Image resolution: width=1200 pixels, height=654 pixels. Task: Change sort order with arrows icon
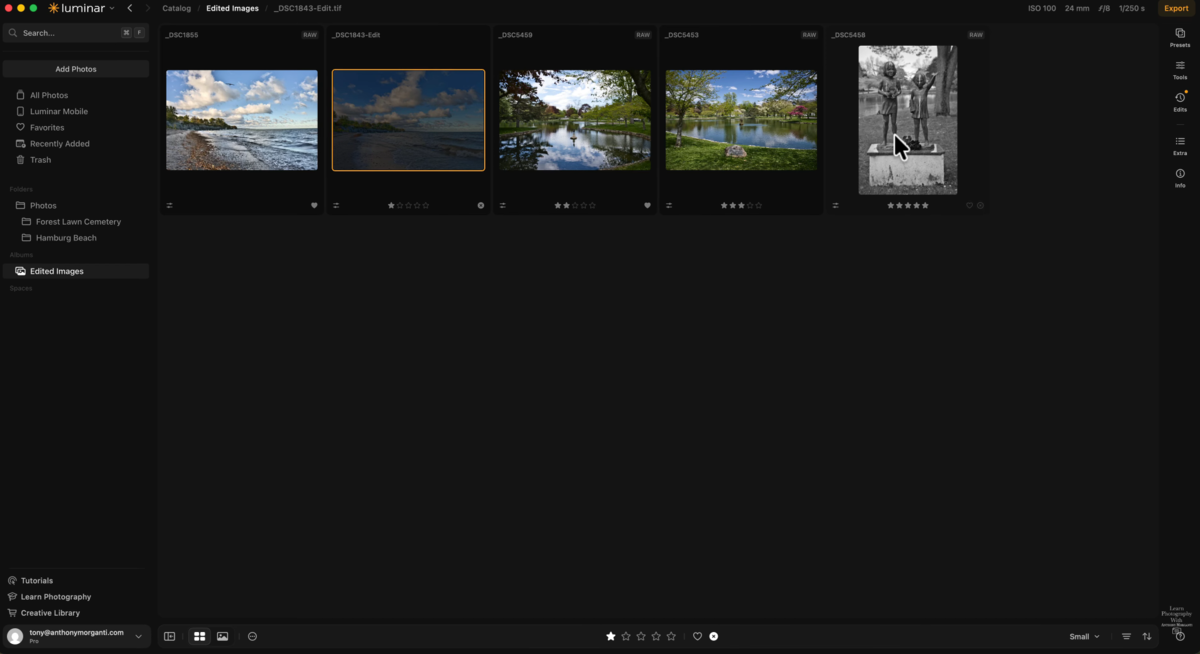tap(1147, 636)
